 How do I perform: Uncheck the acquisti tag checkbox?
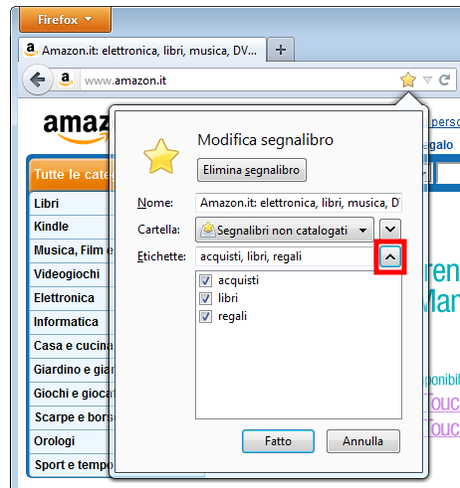205,280
